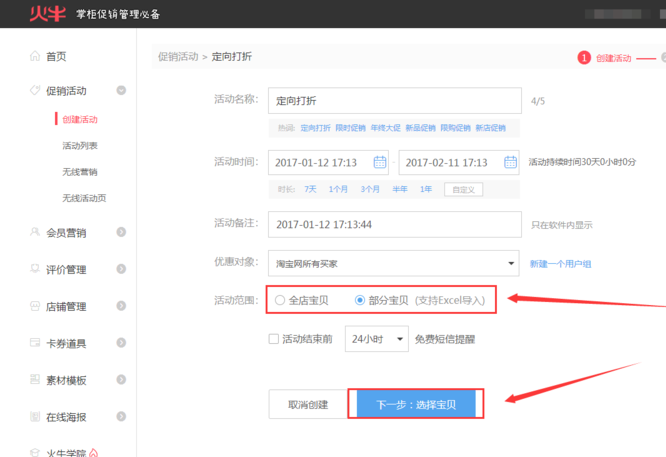Choose the 限购促销 hot word
The image size is (666, 457).
455,128
